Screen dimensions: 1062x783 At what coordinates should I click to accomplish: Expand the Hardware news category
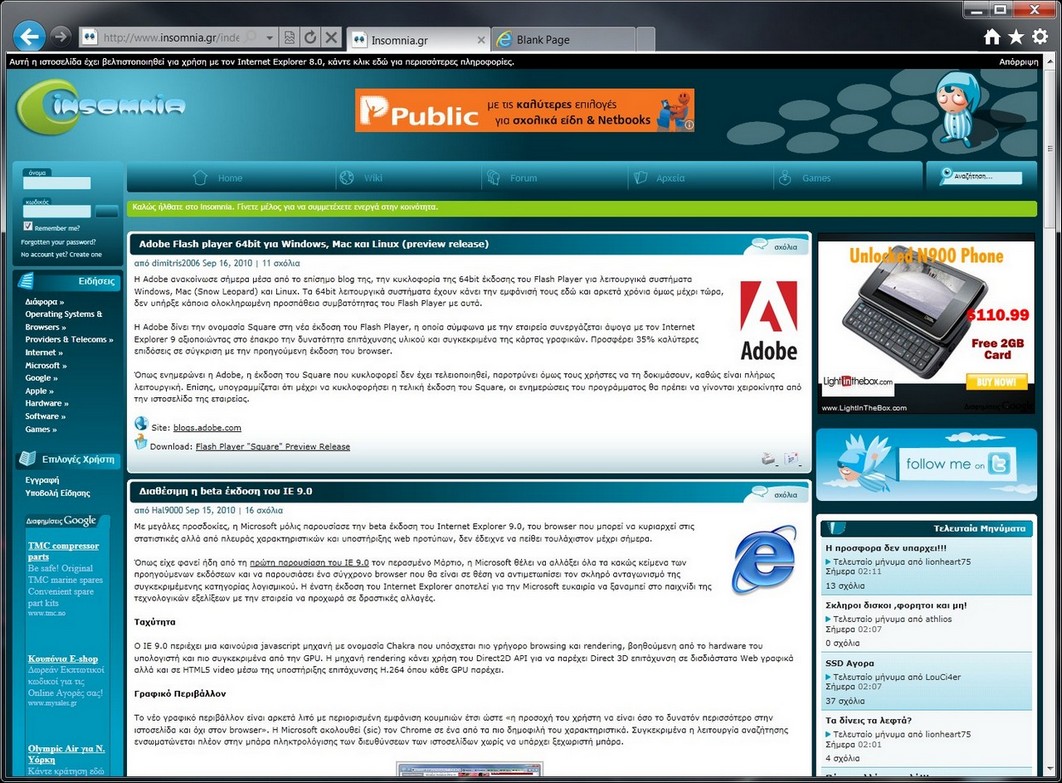click(47, 403)
